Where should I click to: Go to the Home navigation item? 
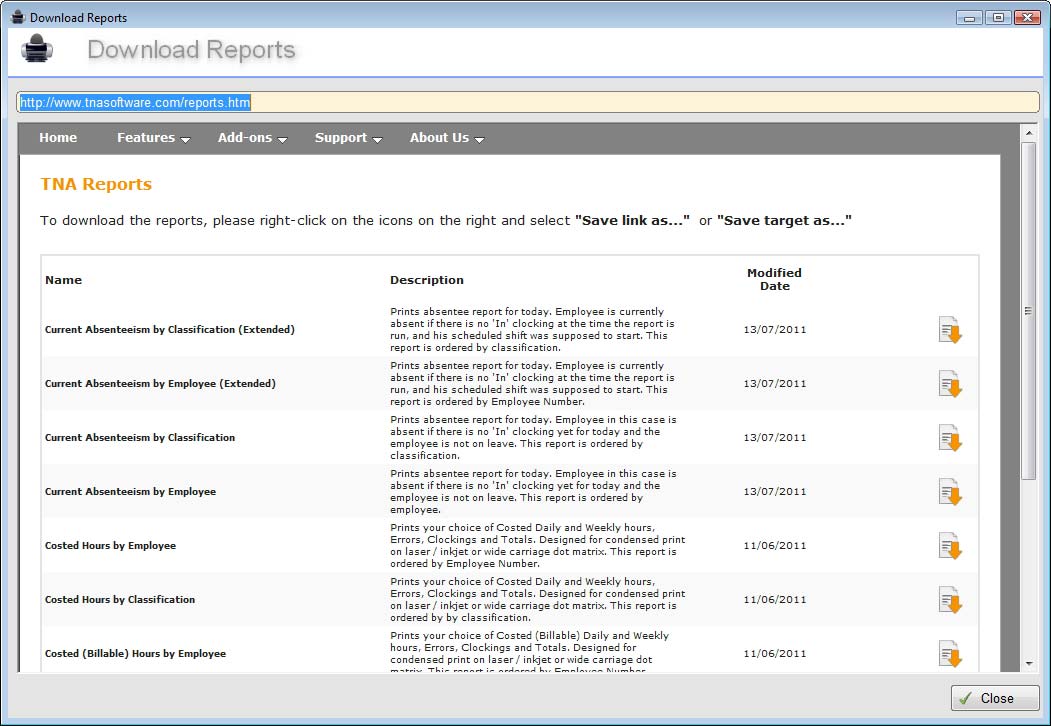click(x=58, y=138)
